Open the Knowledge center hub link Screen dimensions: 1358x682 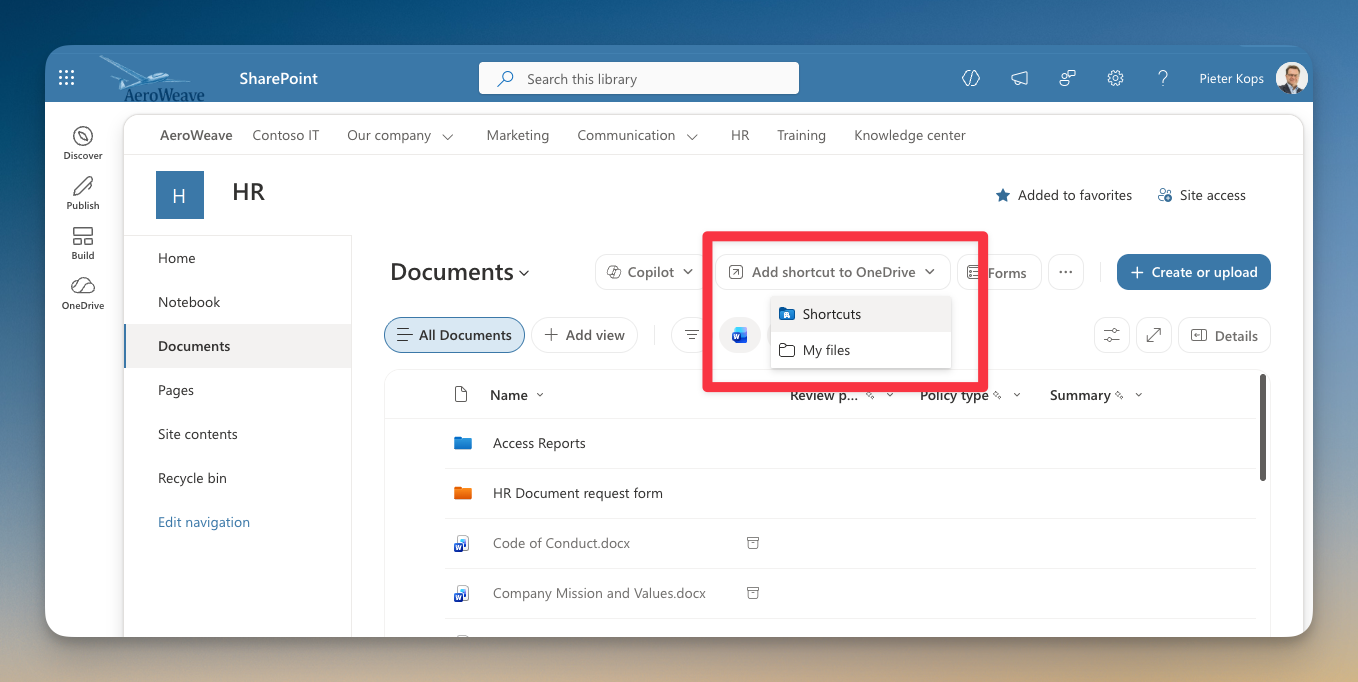pyautogui.click(x=910, y=135)
